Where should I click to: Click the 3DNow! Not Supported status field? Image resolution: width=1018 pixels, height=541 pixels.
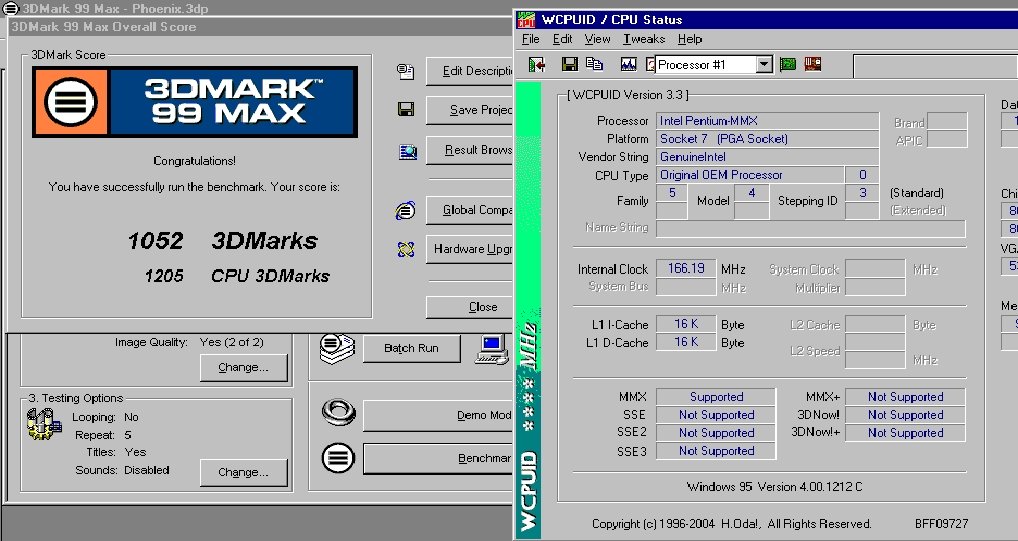tap(905, 415)
